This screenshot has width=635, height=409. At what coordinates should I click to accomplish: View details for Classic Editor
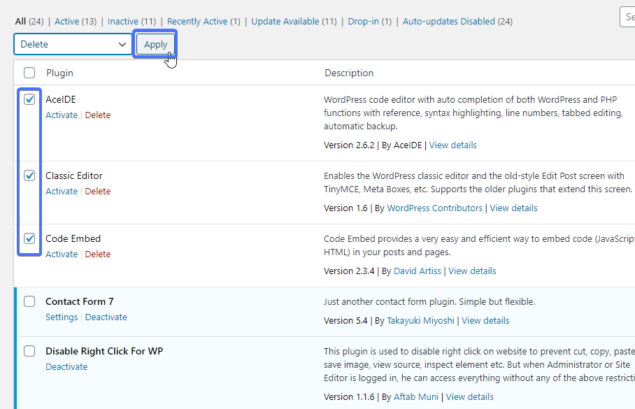click(514, 208)
